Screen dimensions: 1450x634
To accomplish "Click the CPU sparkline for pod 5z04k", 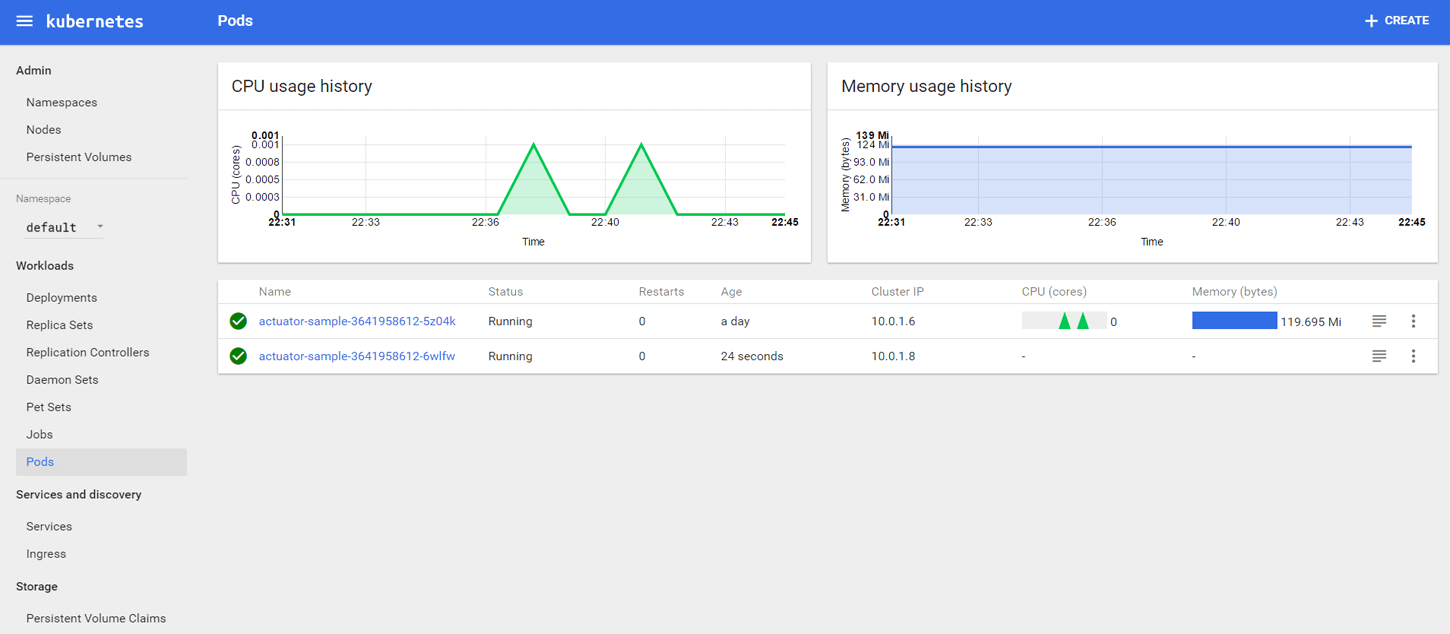I will pyautogui.click(x=1064, y=321).
